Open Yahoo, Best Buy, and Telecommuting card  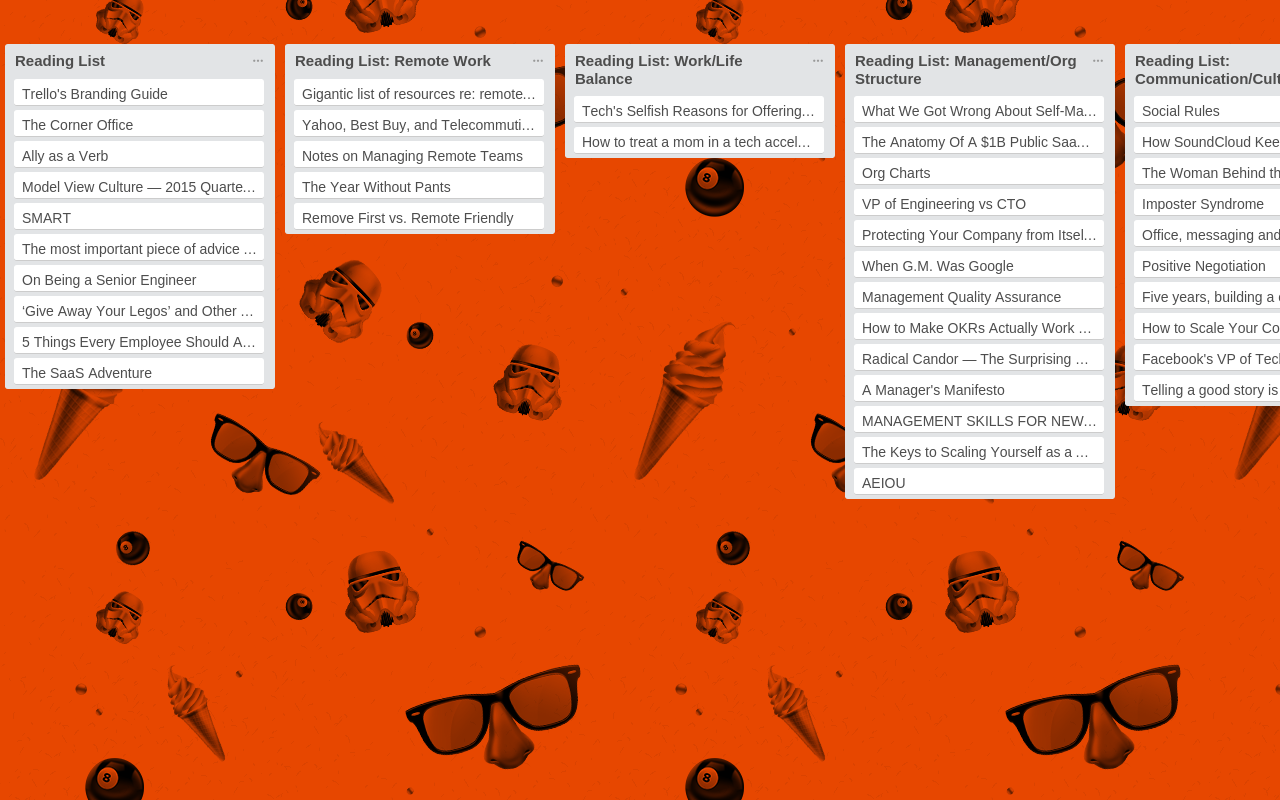pos(419,124)
